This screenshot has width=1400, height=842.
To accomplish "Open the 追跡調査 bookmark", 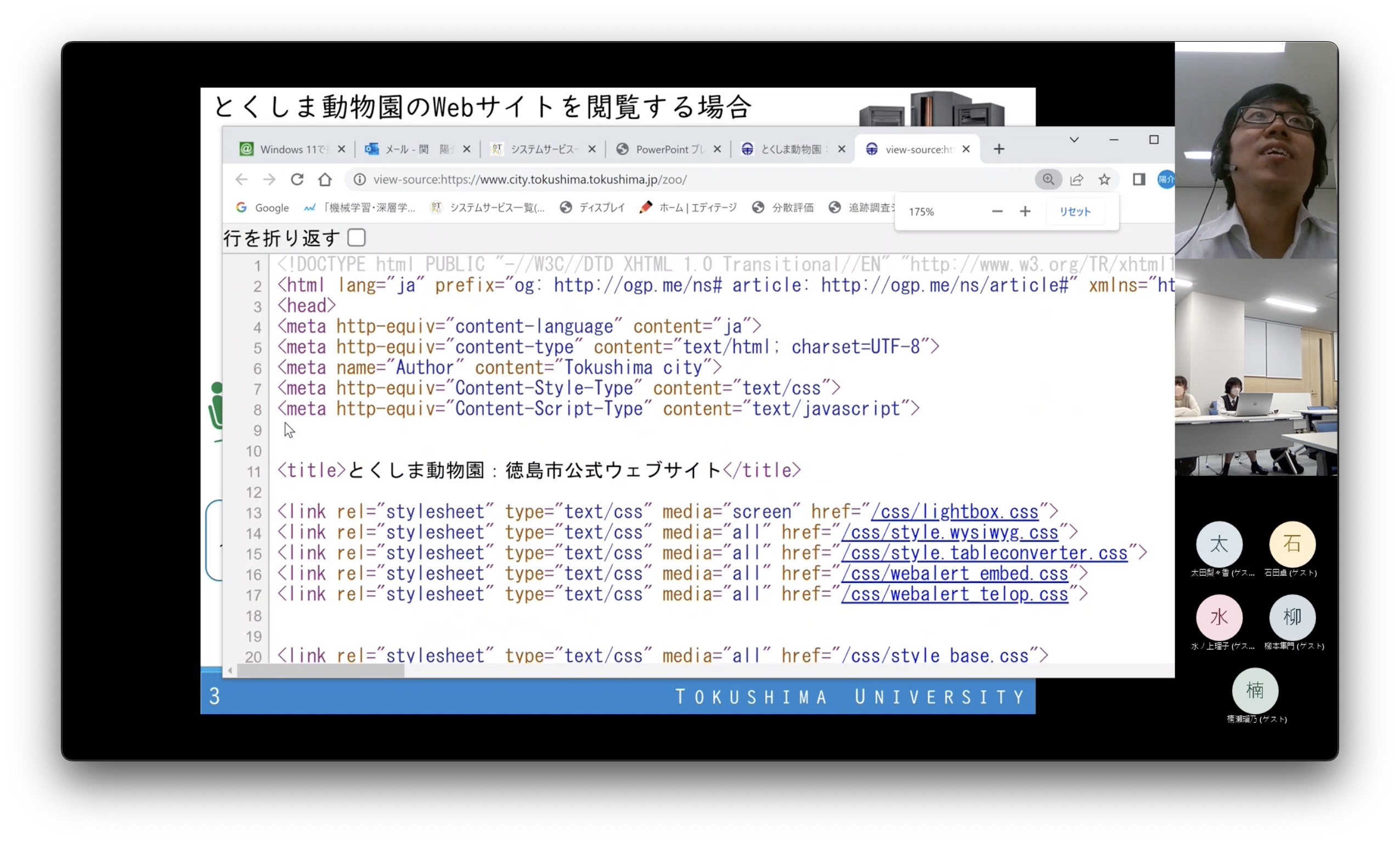I will tap(861, 207).
